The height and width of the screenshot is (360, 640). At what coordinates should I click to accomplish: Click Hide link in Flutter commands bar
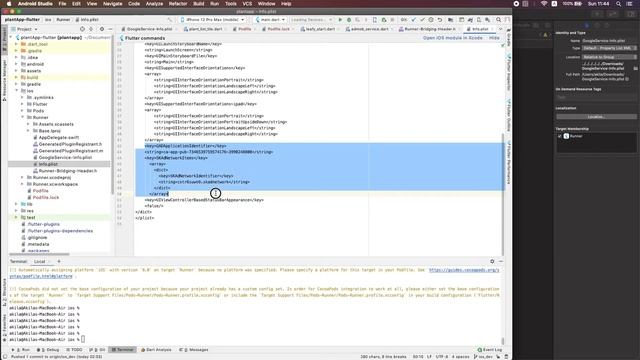(x=494, y=38)
